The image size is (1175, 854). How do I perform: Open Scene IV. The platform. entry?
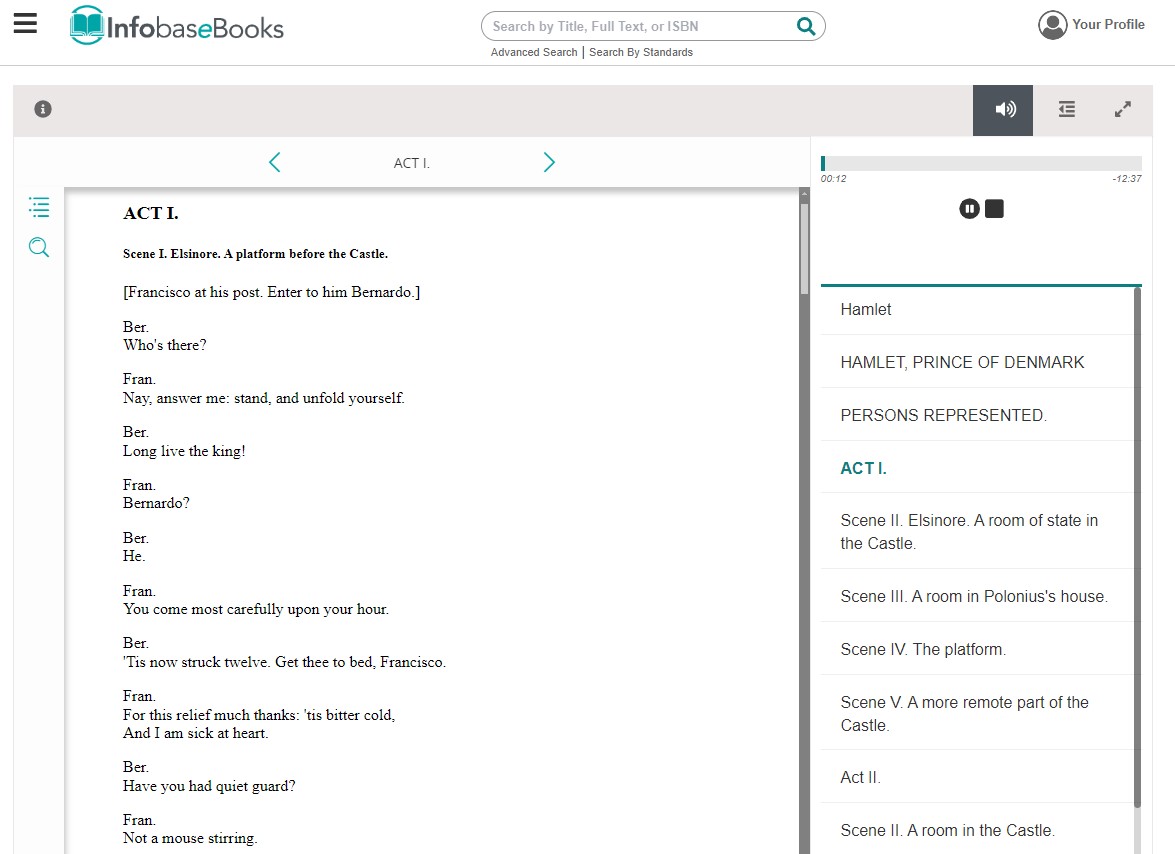(977, 649)
